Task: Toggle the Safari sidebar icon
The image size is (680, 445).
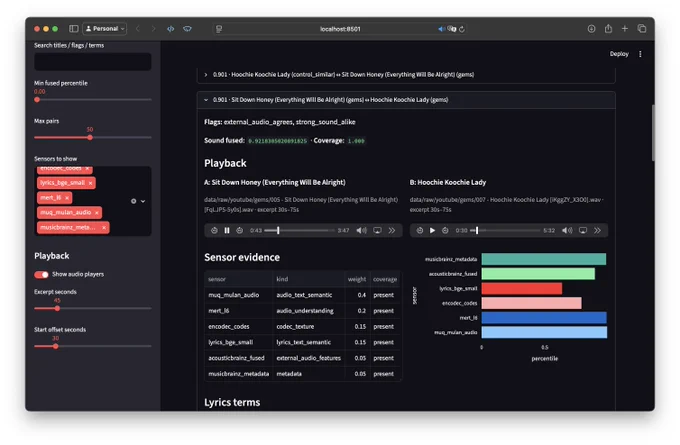Action: tap(74, 29)
